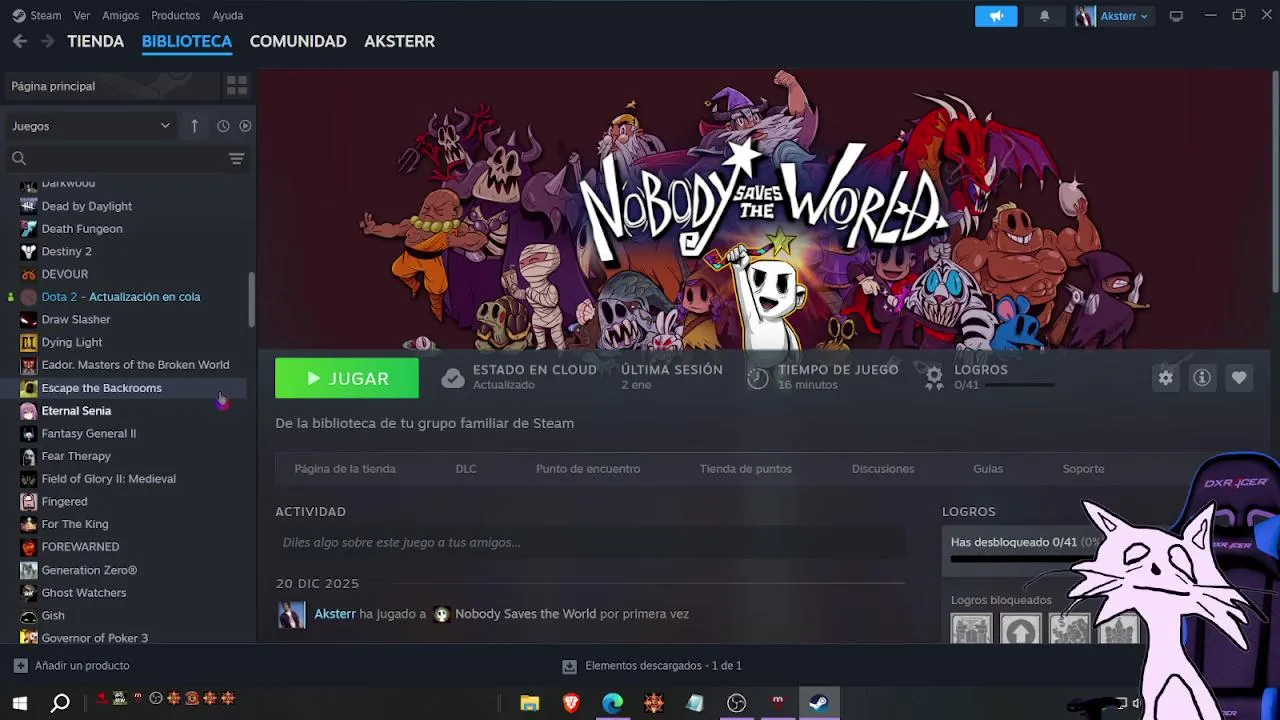The height and width of the screenshot is (720, 1280).
Task: Open the downloads status icon
Action: [569, 666]
